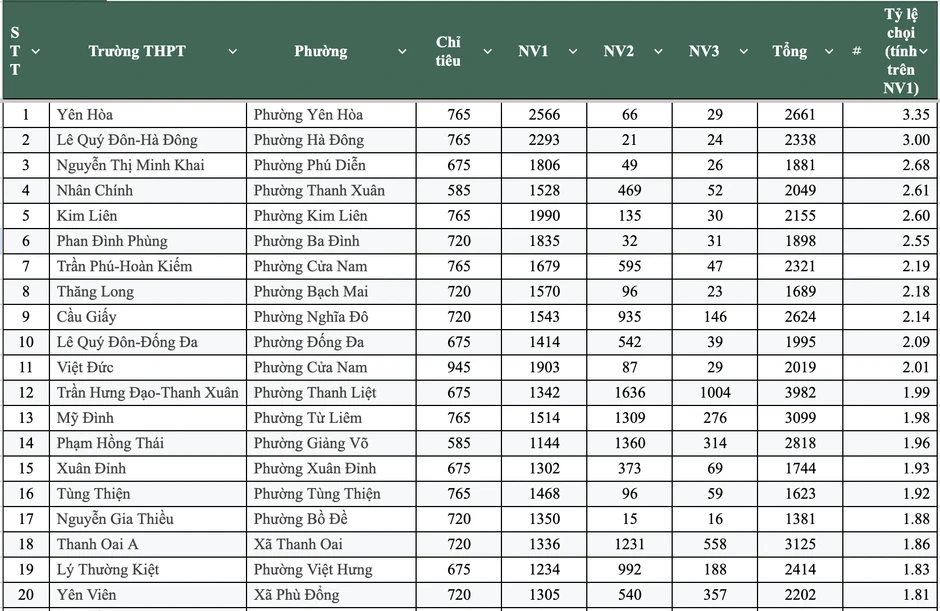This screenshot has width=940, height=611.
Task: Open the Chỉ tiêu column filter chevron
Action: pos(487,52)
